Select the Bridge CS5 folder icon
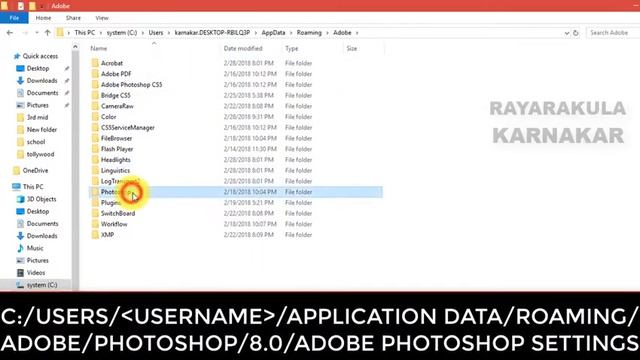The image size is (640, 360). tap(95, 95)
